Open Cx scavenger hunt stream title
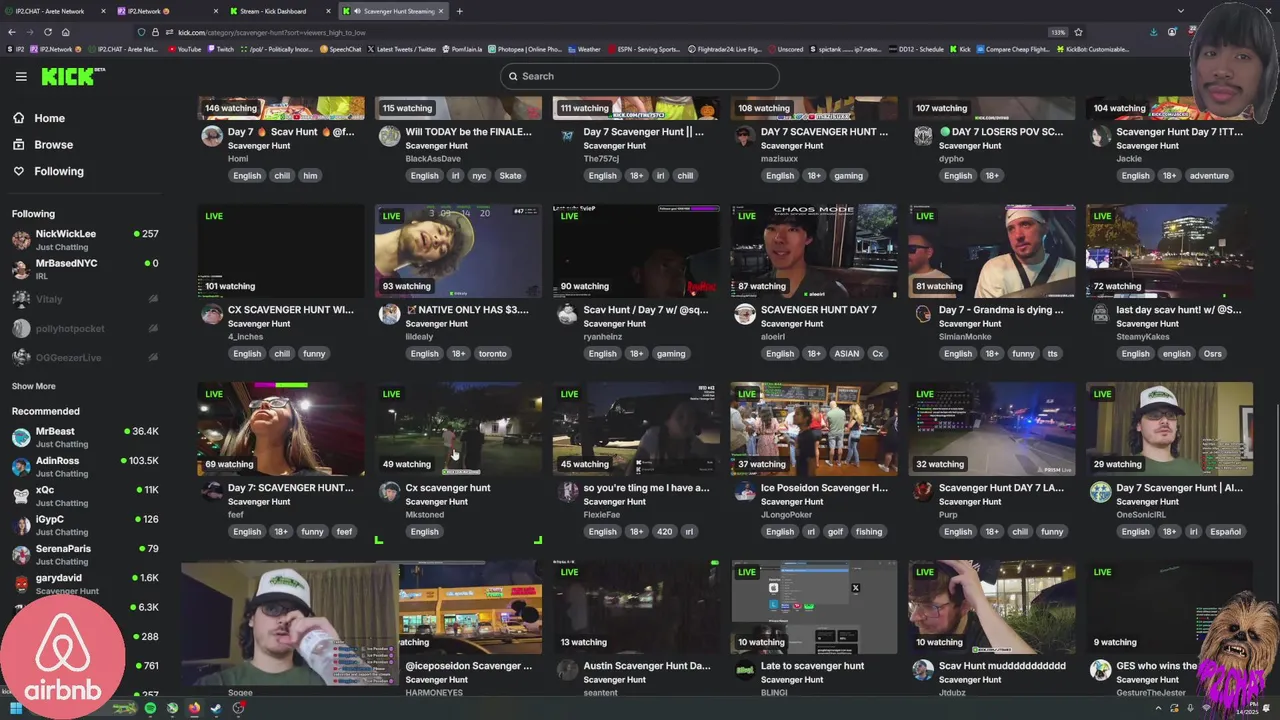This screenshot has height=720, width=1280. pyautogui.click(x=448, y=488)
